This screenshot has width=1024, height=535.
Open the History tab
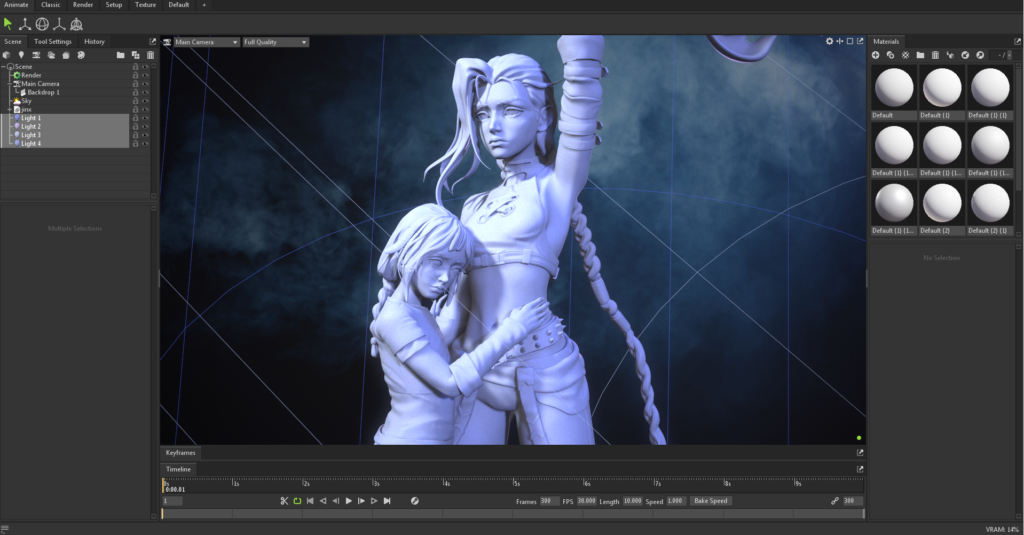(x=94, y=41)
